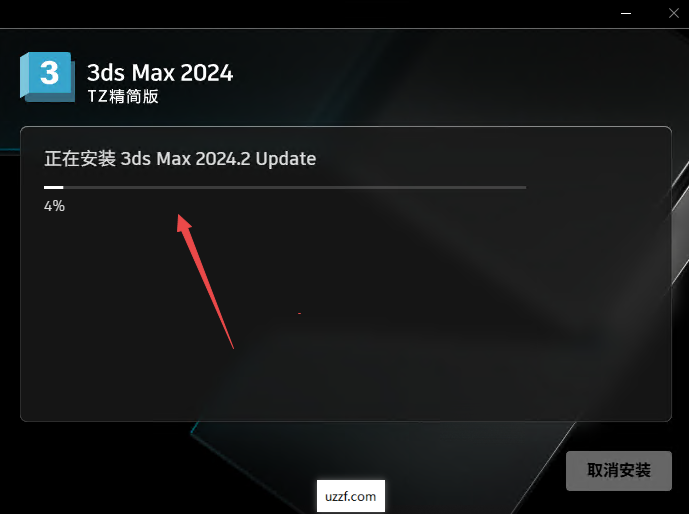
Task: Click the white number 3 on the logo
Action: click(x=49, y=72)
